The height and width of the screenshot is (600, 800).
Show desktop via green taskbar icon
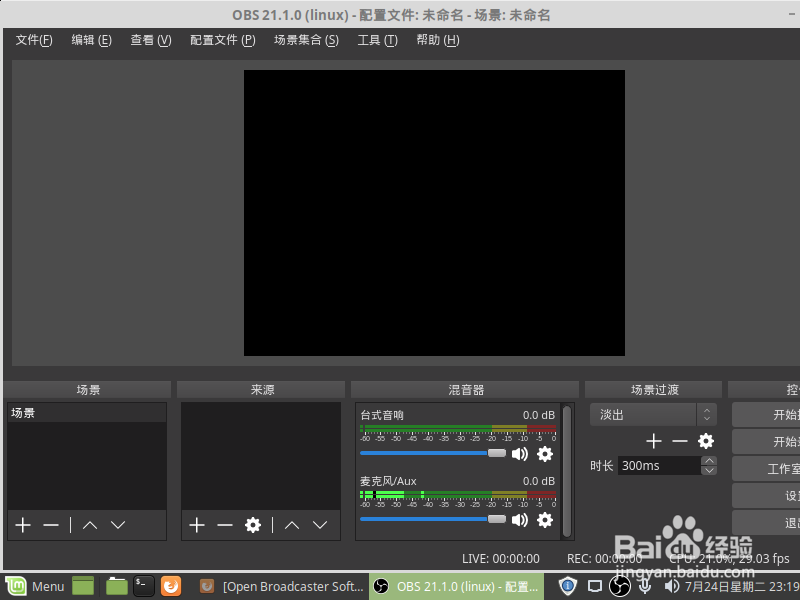83,586
